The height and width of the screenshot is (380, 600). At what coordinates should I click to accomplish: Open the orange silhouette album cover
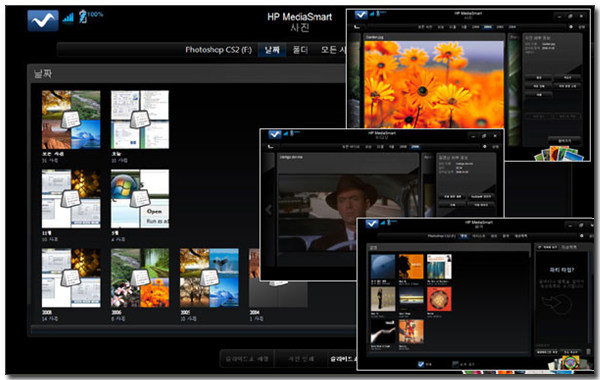coord(411,267)
